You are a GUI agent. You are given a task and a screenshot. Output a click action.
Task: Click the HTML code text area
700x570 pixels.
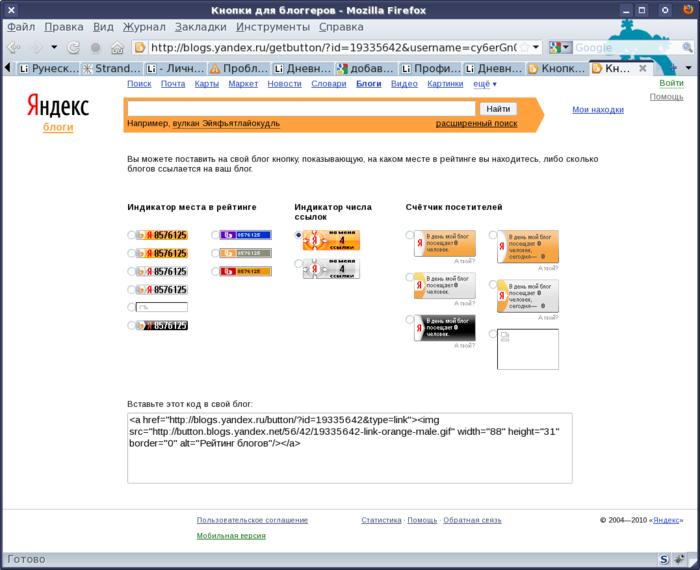point(350,448)
